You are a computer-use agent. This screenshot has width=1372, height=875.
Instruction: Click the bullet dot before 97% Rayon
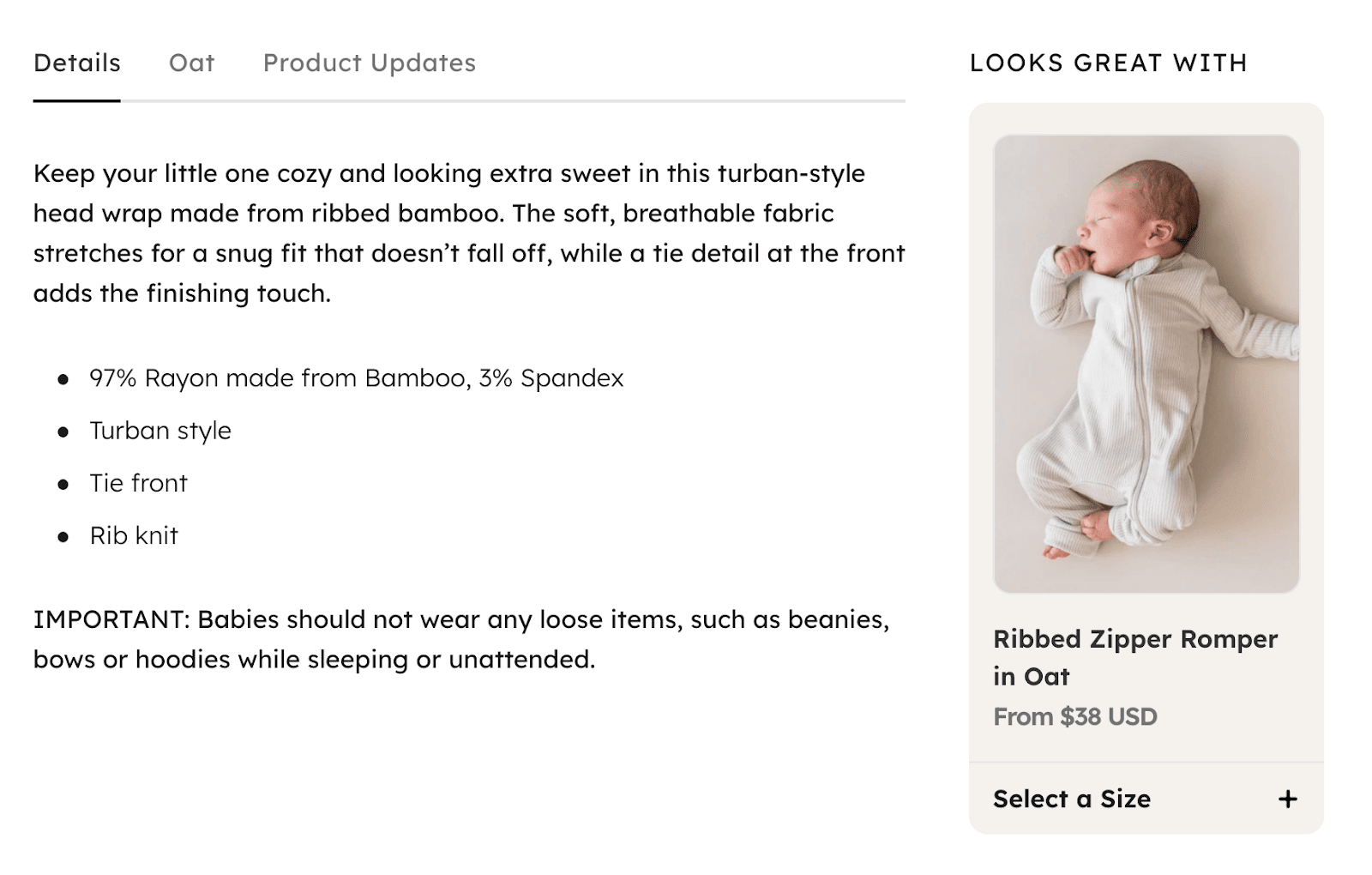(x=63, y=379)
